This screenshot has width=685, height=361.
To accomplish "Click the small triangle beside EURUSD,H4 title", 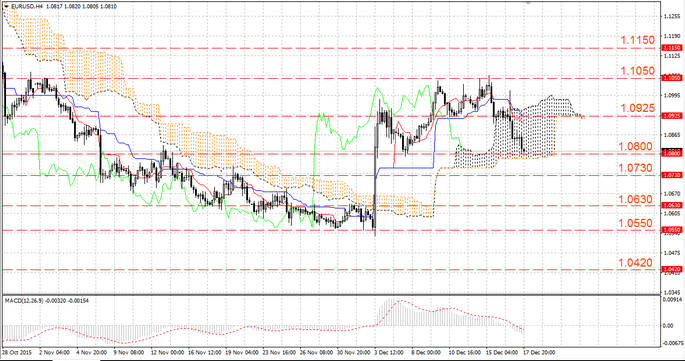I will (x=7, y=6).
